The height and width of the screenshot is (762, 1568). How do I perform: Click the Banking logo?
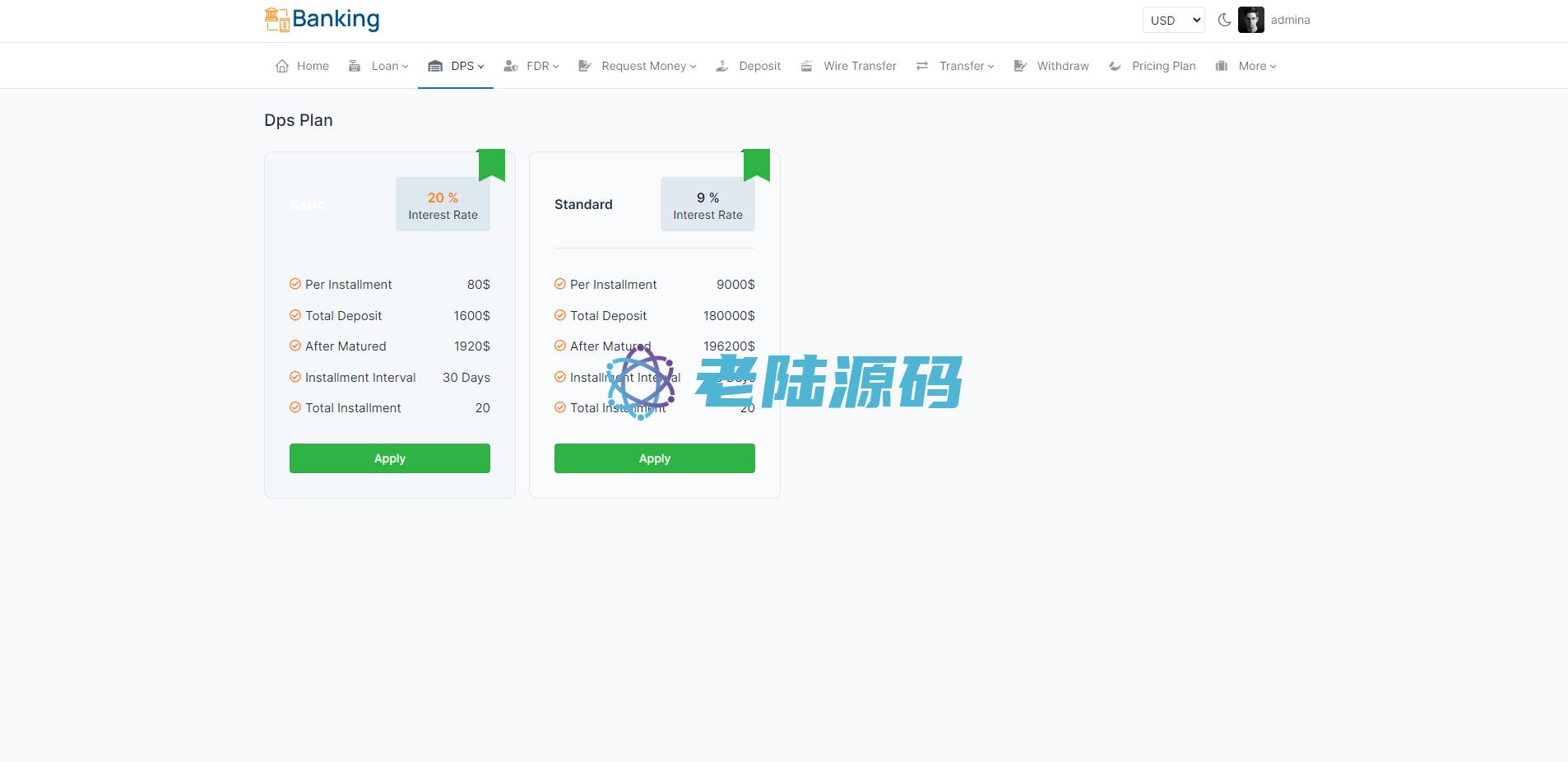[x=322, y=19]
